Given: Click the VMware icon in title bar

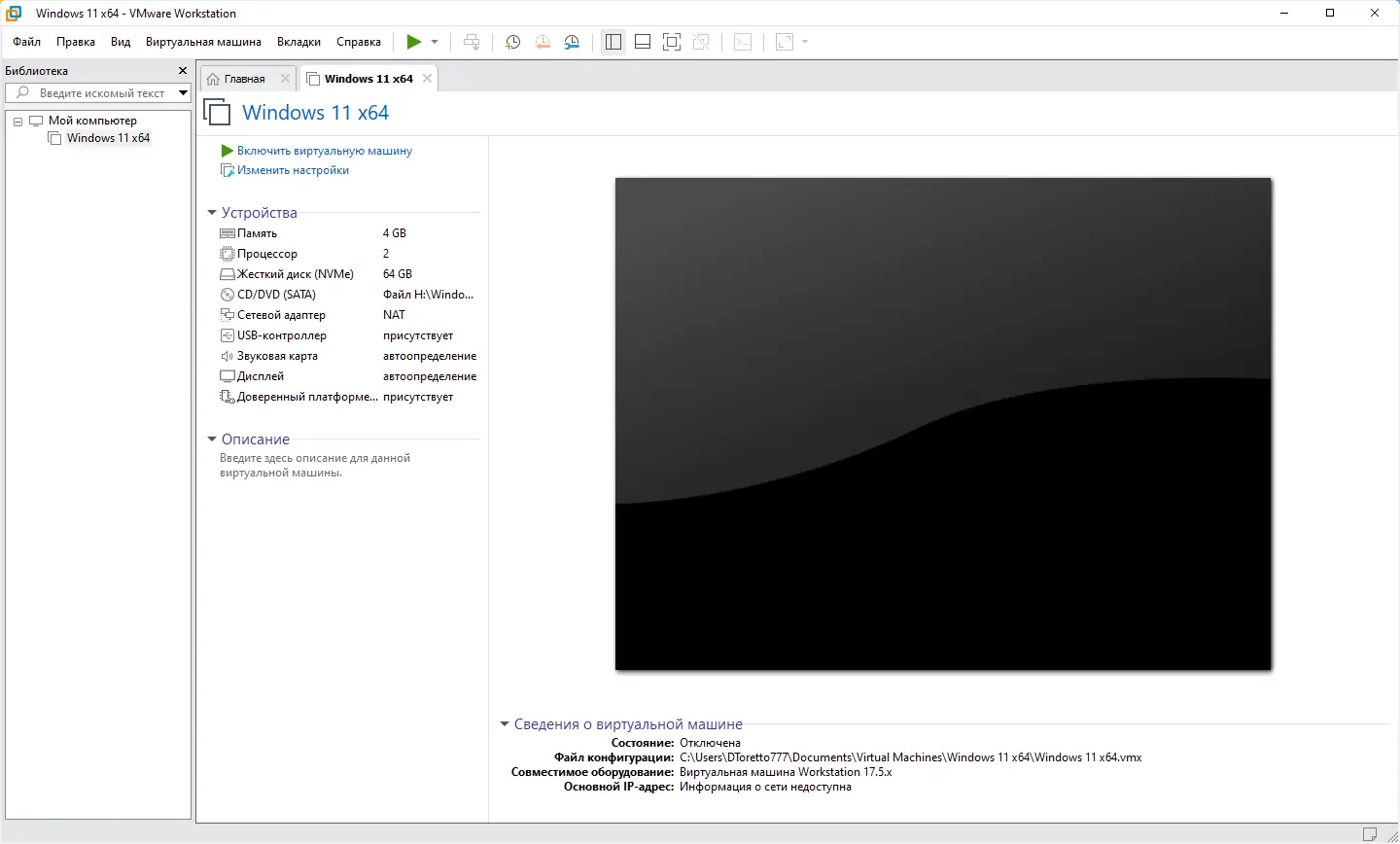Looking at the screenshot, I should coord(15,14).
